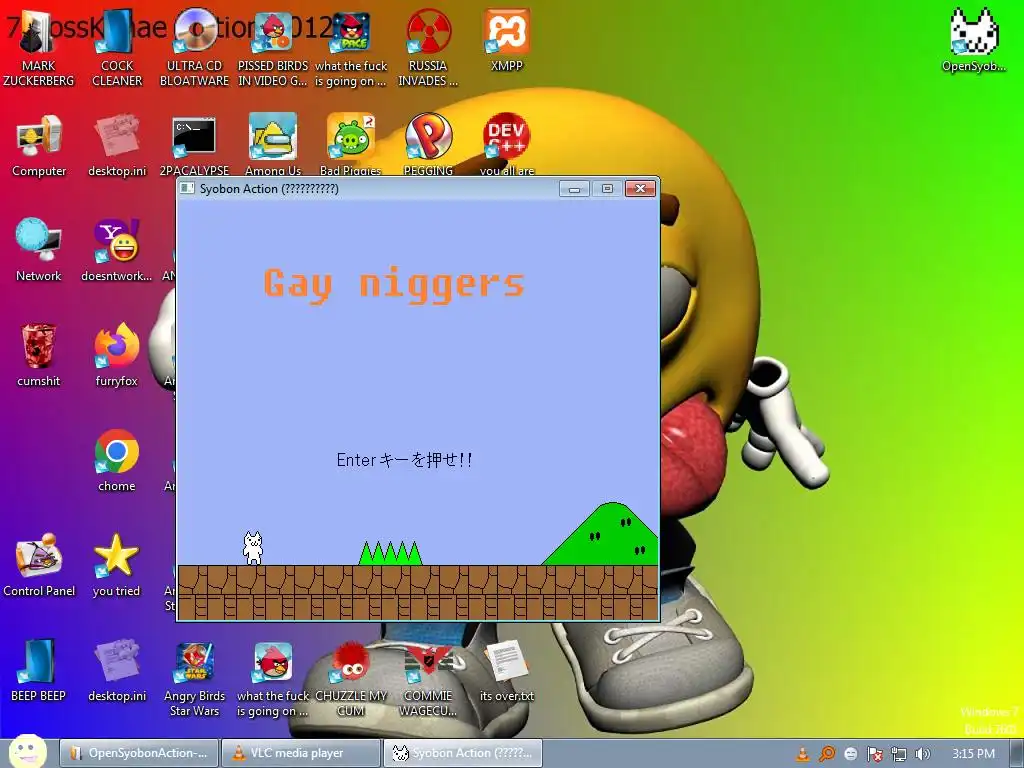Open the doesntwork... Yahoo Messenger icon

click(x=116, y=249)
